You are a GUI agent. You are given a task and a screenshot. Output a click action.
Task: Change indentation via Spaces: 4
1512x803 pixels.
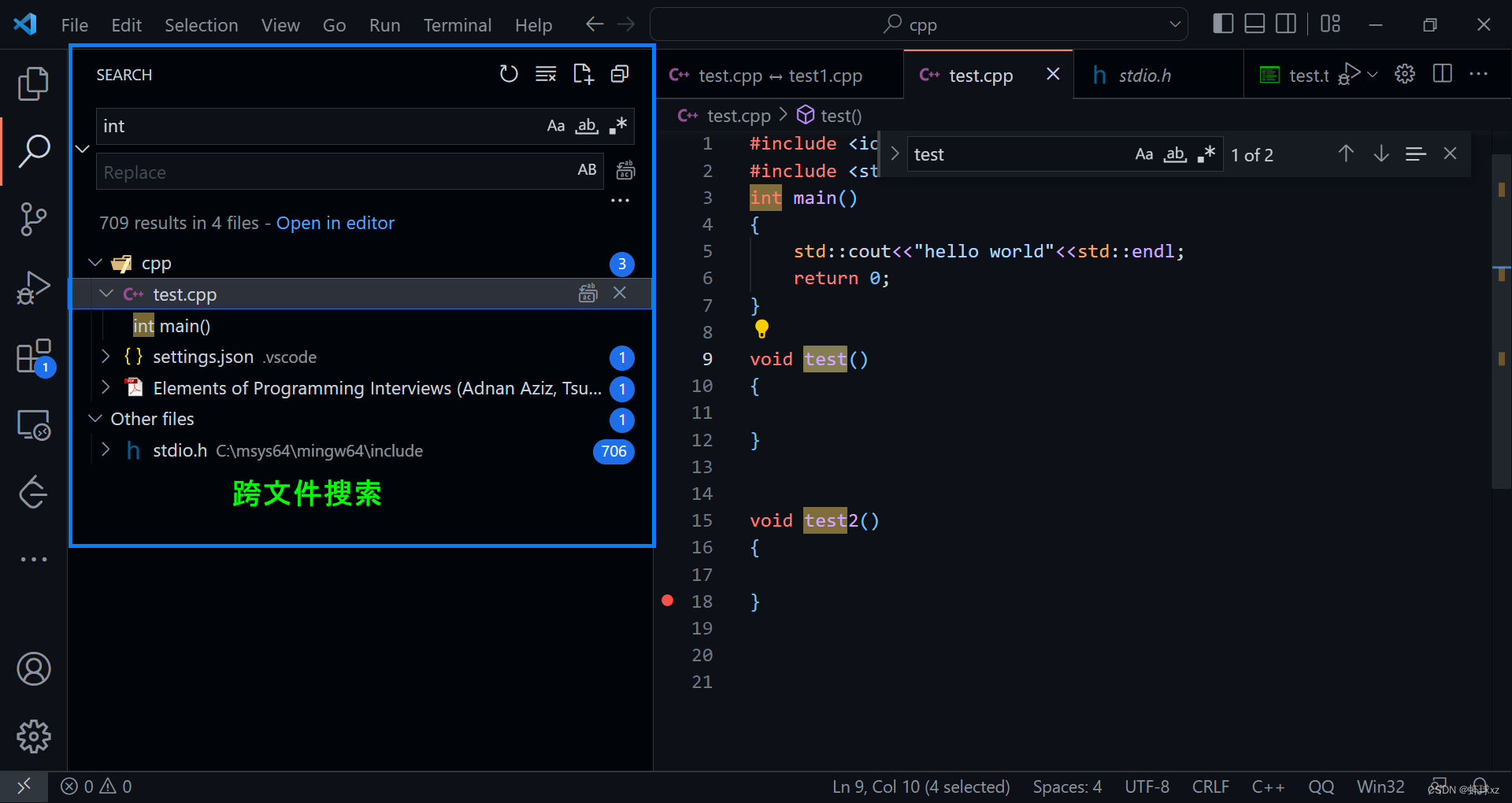[1067, 786]
